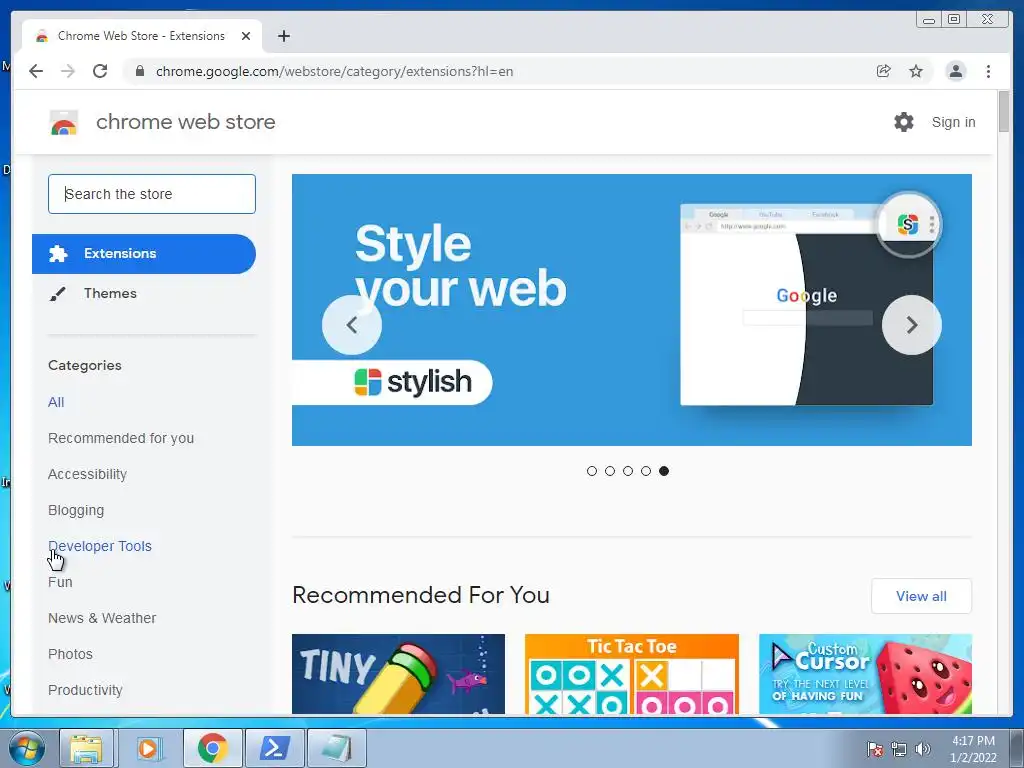Show previous carousel banner
Image resolution: width=1024 pixels, height=768 pixels.
[x=351, y=325]
